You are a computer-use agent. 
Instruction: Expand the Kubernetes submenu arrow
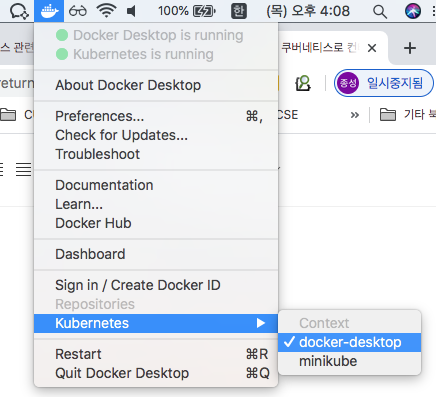(261, 323)
